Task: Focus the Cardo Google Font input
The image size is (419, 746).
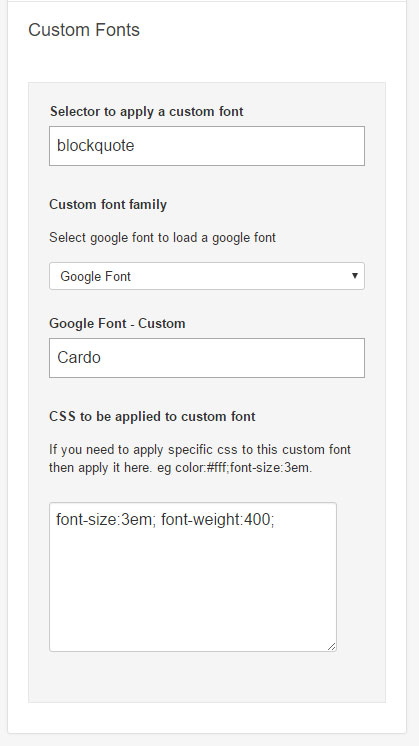Action: pos(207,358)
